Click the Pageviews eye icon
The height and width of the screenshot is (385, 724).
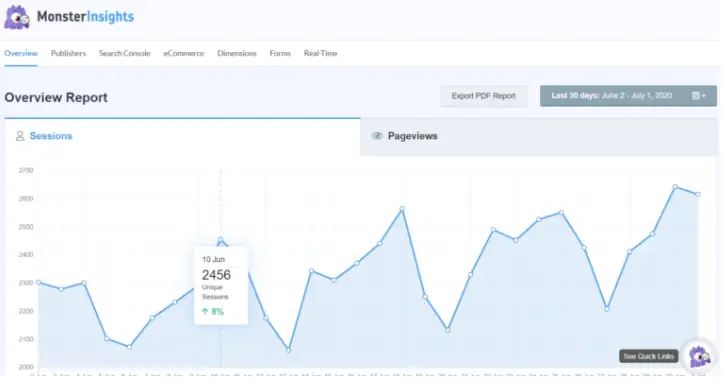click(x=377, y=136)
